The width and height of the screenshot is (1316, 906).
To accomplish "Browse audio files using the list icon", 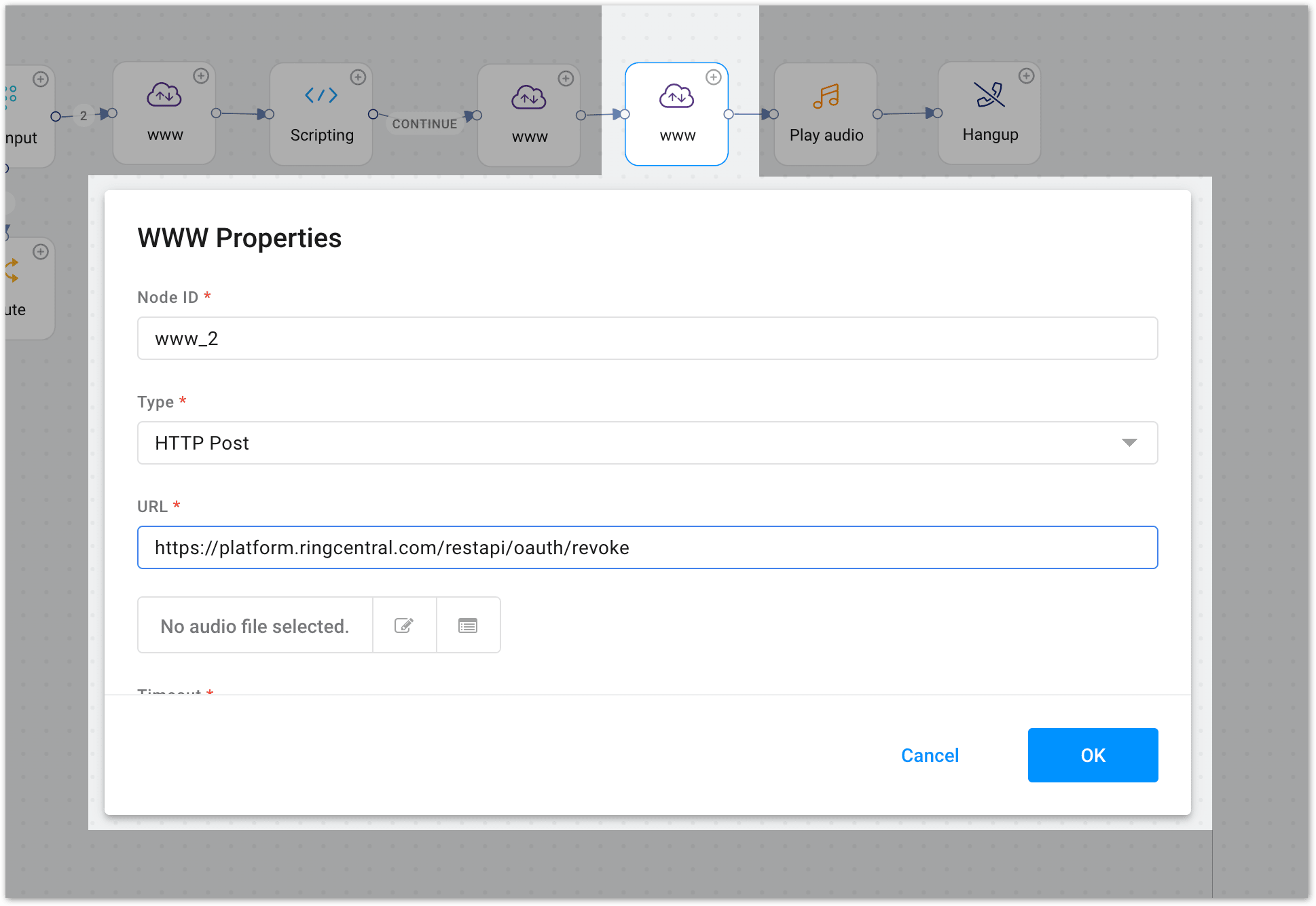I will click(468, 625).
